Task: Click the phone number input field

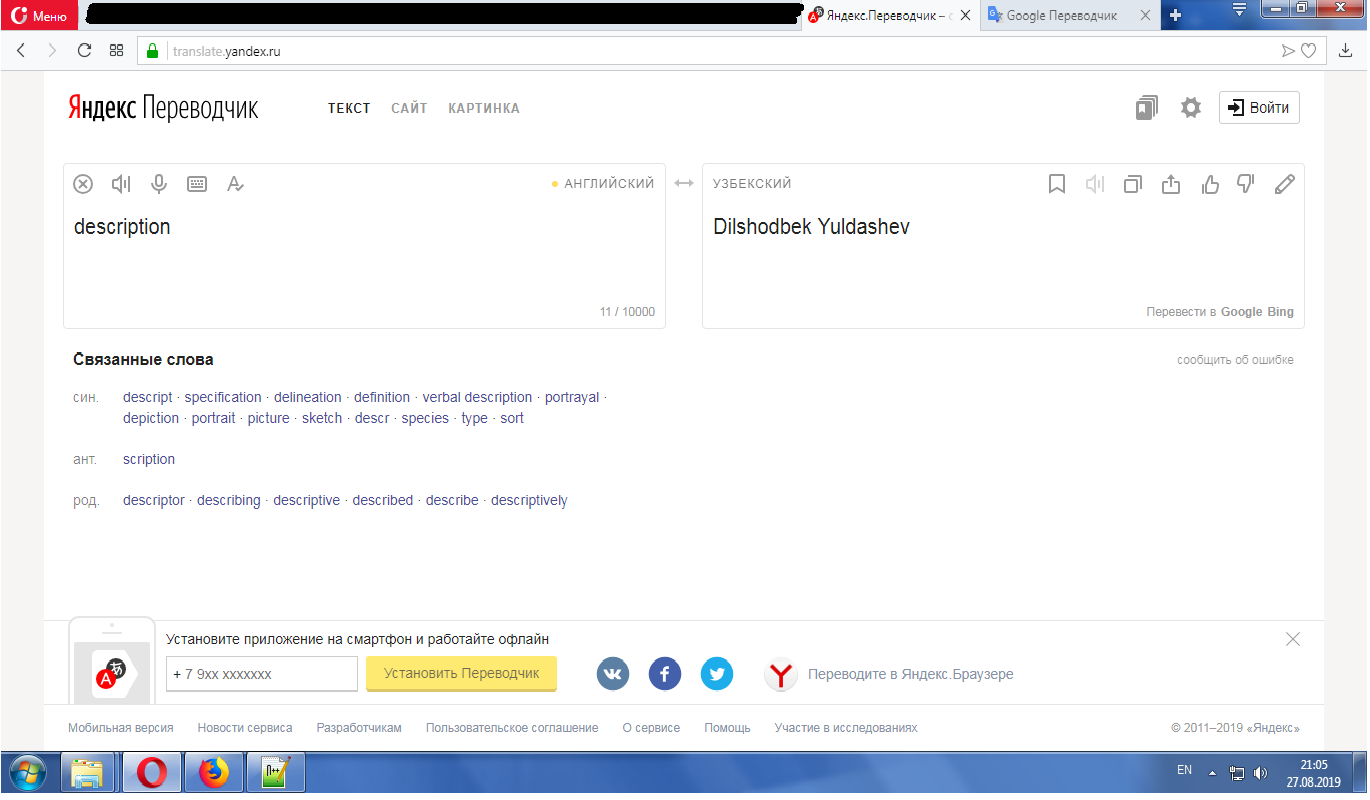Action: click(x=262, y=674)
